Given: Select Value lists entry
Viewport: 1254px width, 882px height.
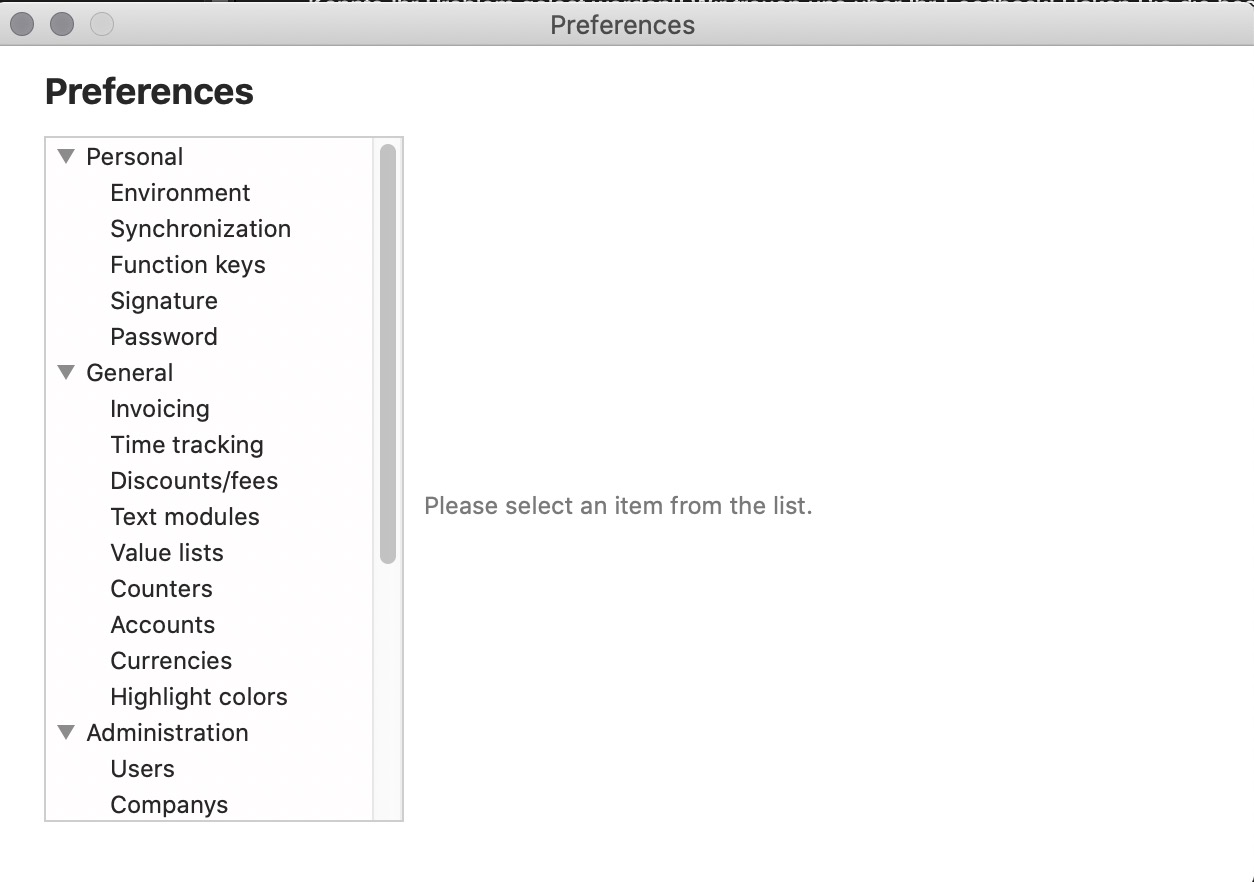Looking at the screenshot, I should [167, 553].
